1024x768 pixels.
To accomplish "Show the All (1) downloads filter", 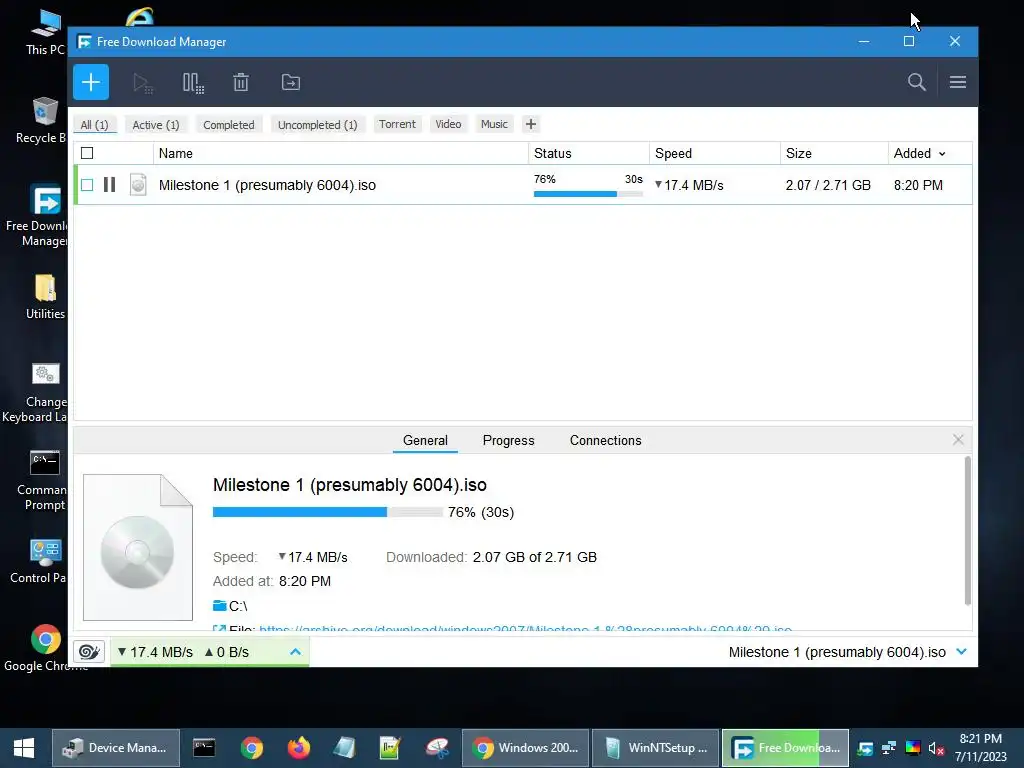I will pyautogui.click(x=95, y=124).
